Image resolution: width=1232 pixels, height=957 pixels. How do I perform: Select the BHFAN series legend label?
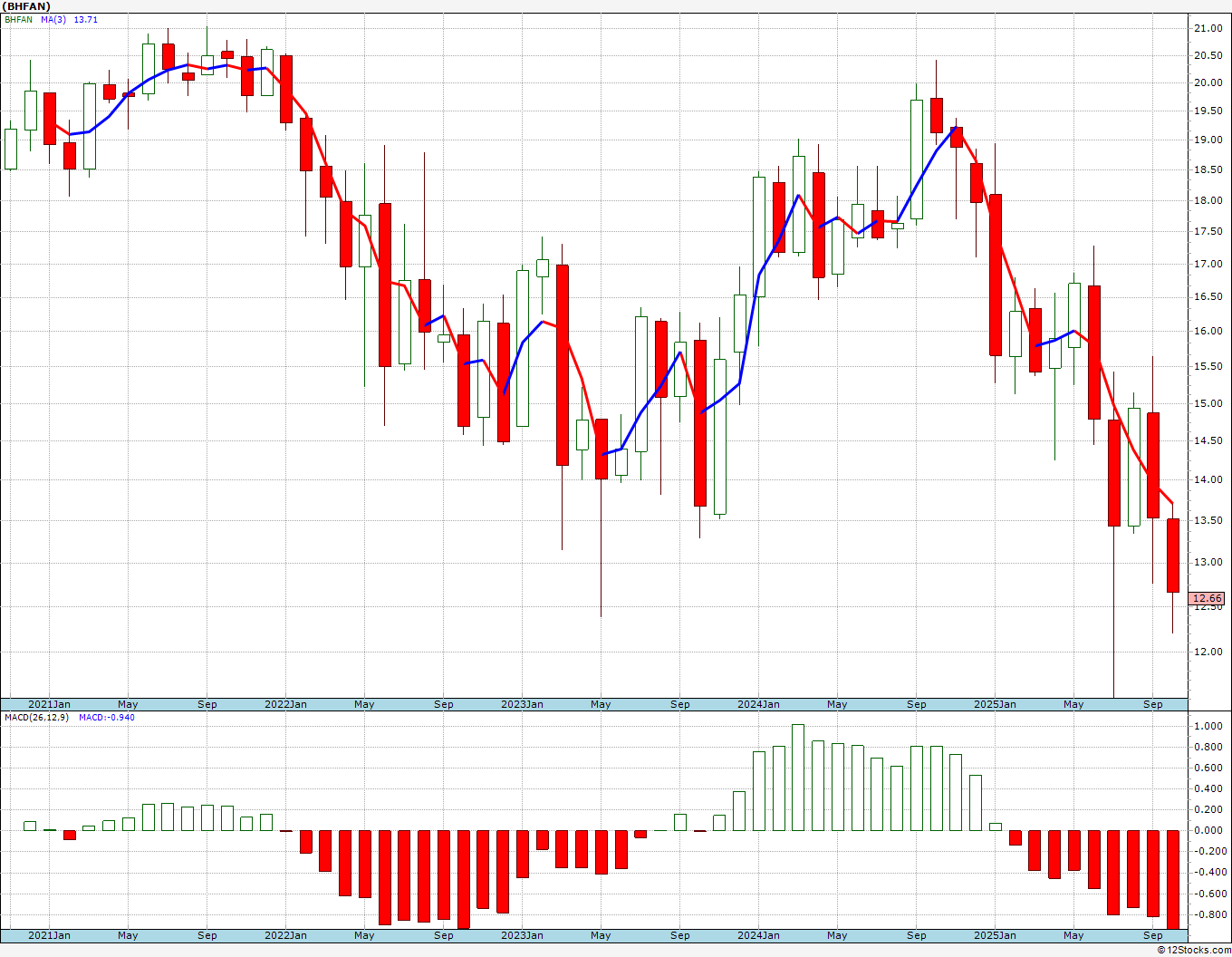click(19, 20)
